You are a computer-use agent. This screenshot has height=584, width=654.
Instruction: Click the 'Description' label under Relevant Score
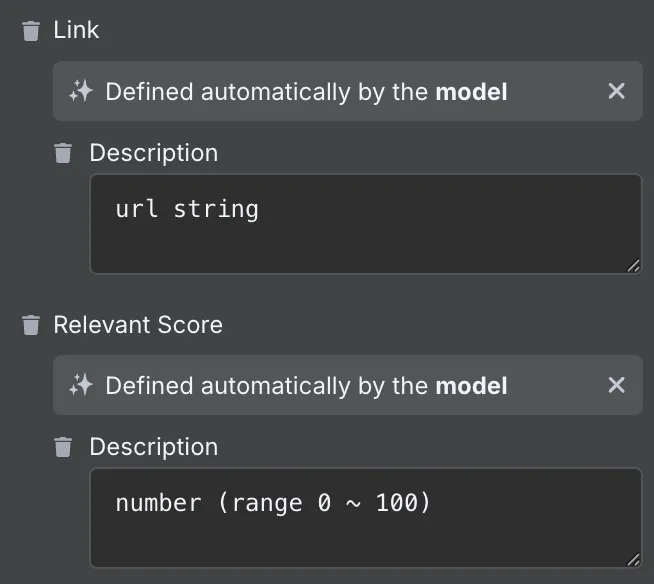(154, 447)
